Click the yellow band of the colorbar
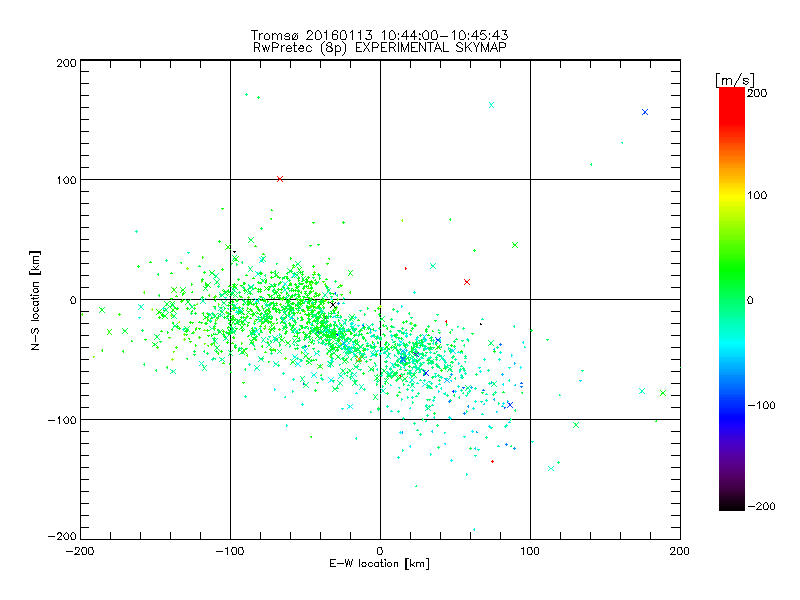This screenshot has height=600, width=800. tap(732, 196)
